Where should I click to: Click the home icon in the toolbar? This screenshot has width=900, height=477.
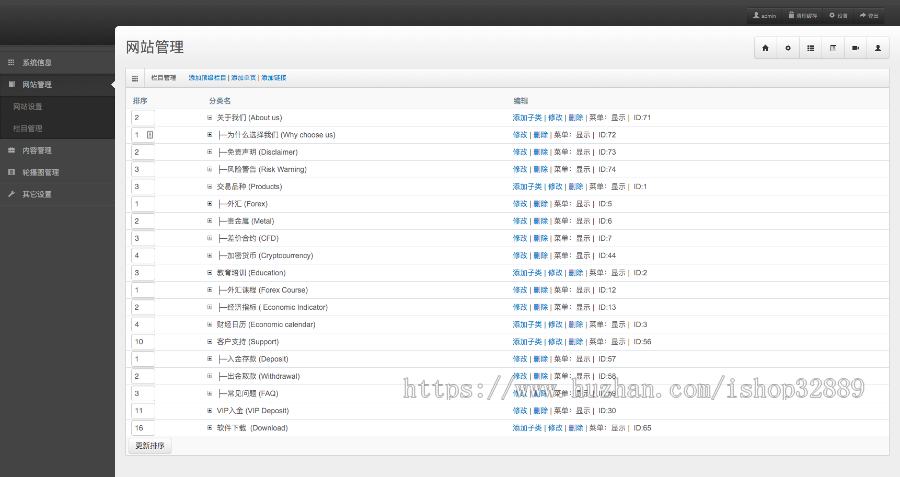765,48
